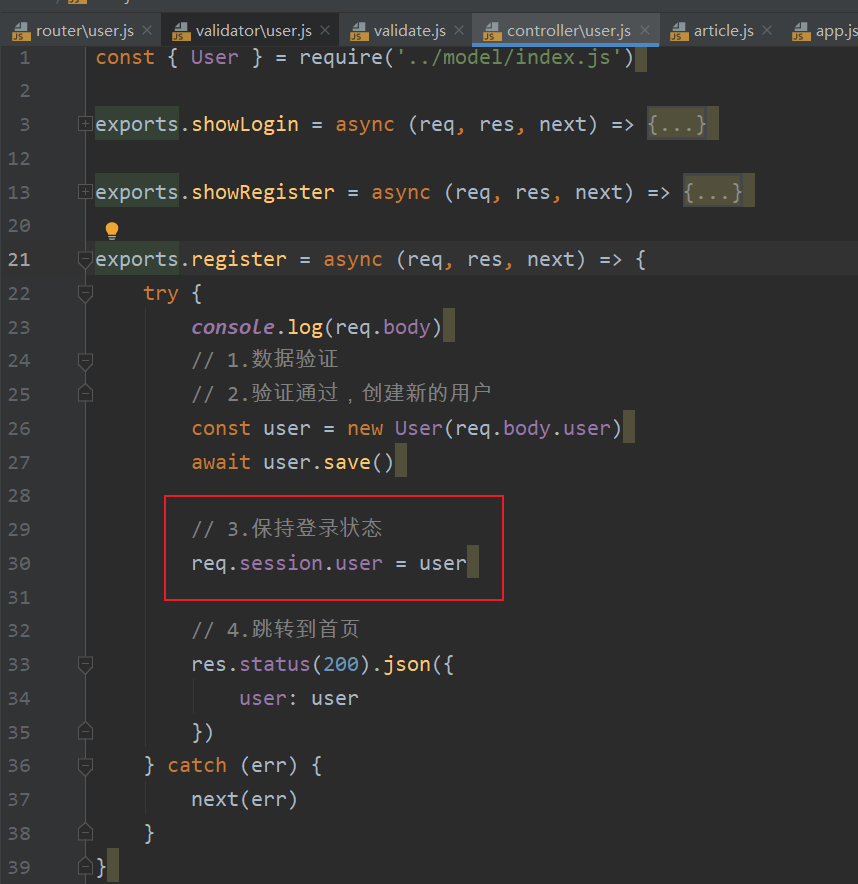Click the console keyword on line 23
858x884 pixels.
tap(233, 327)
